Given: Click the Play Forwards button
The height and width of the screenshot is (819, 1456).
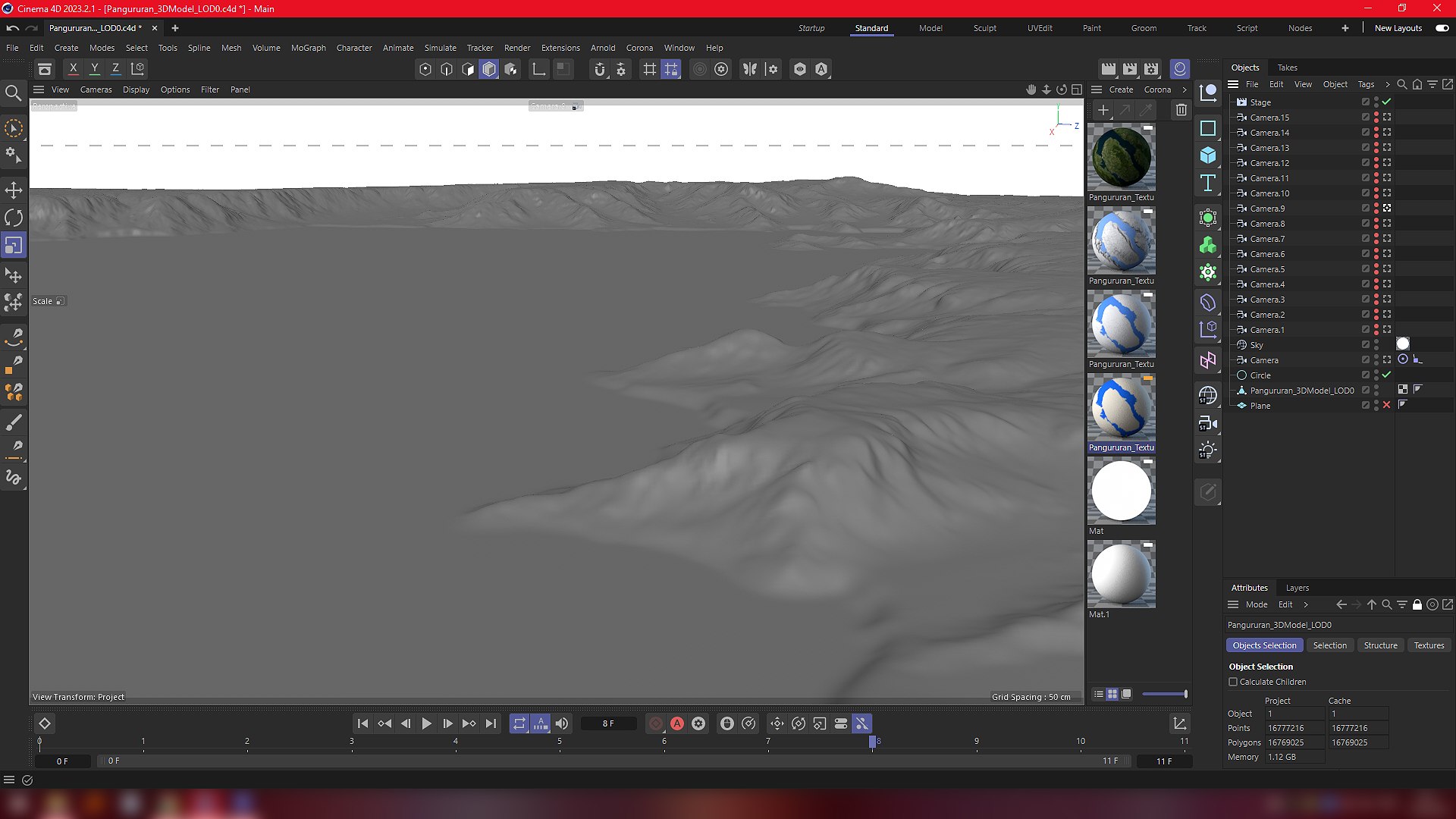Looking at the screenshot, I should click(427, 723).
